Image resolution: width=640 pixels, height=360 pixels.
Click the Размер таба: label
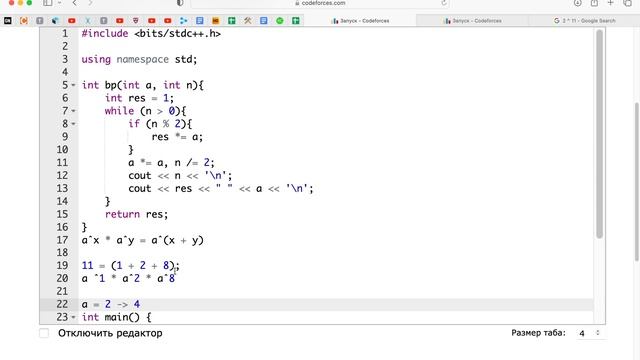coord(538,333)
